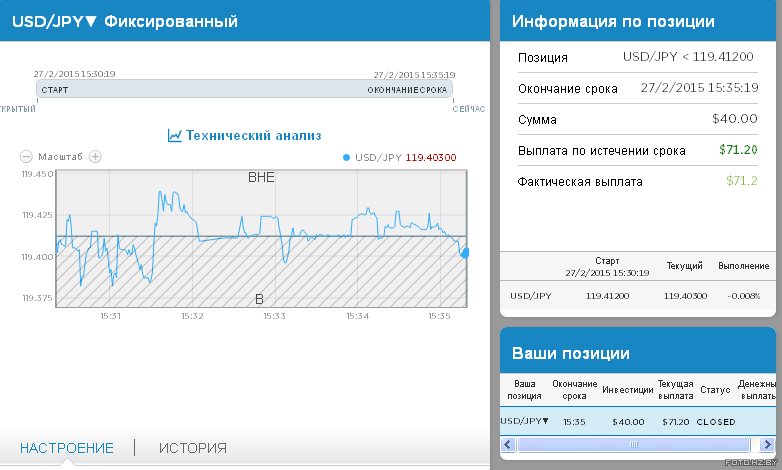Viewport: 782px width, 470px height.
Task: Click current price dot on chart
Action: click(x=465, y=253)
